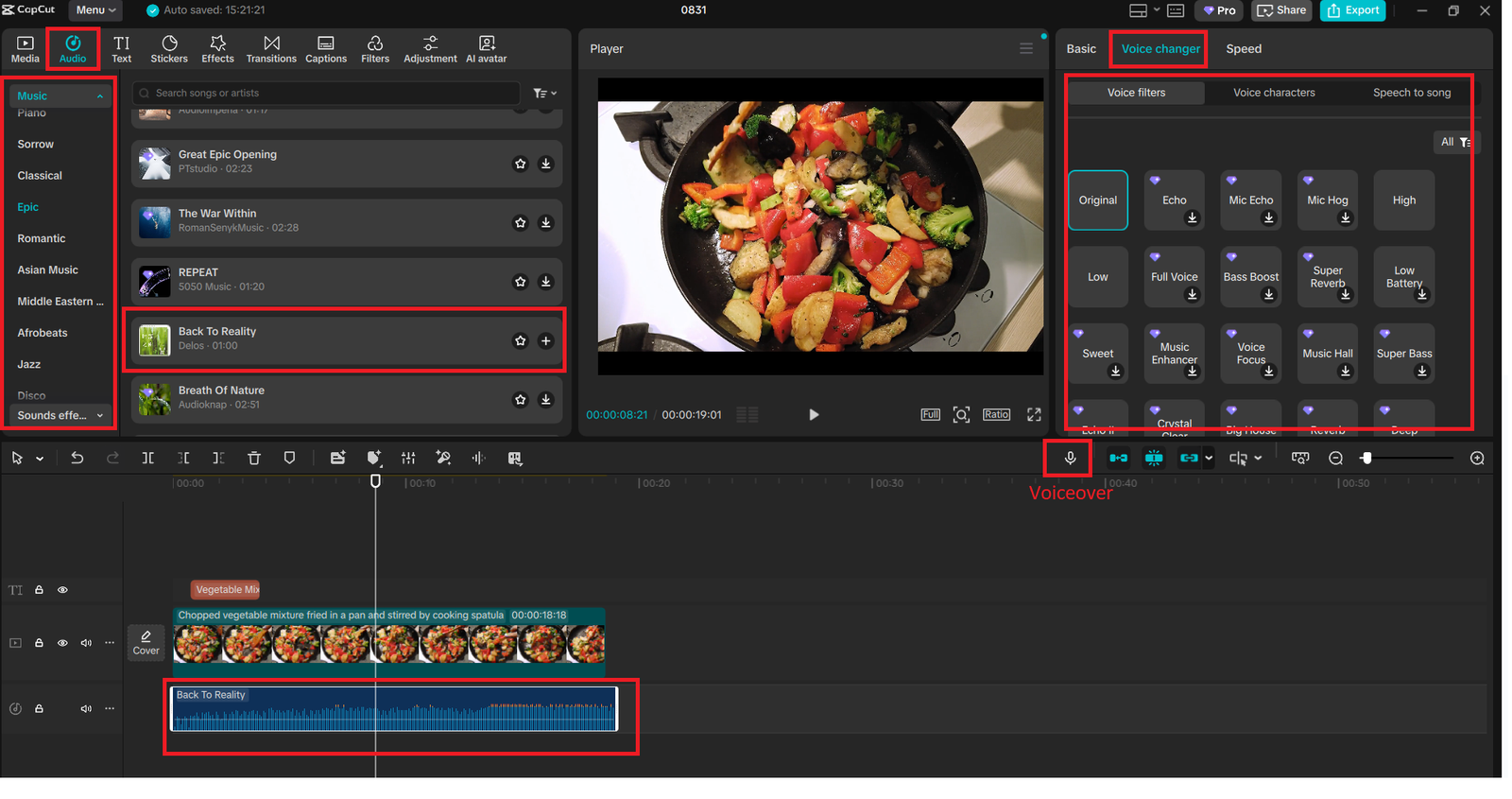Click the Share button

pyautogui.click(x=1281, y=10)
